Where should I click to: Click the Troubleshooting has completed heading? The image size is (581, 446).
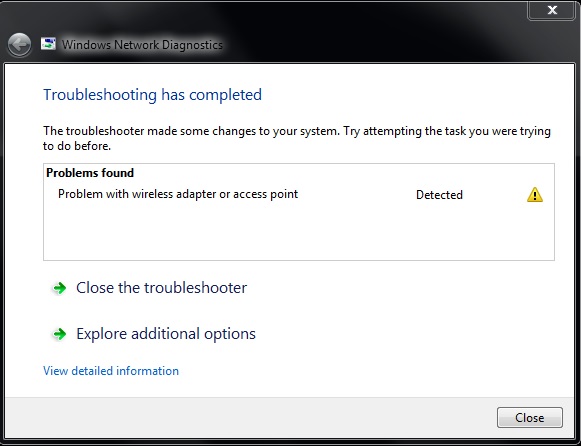(x=152, y=95)
